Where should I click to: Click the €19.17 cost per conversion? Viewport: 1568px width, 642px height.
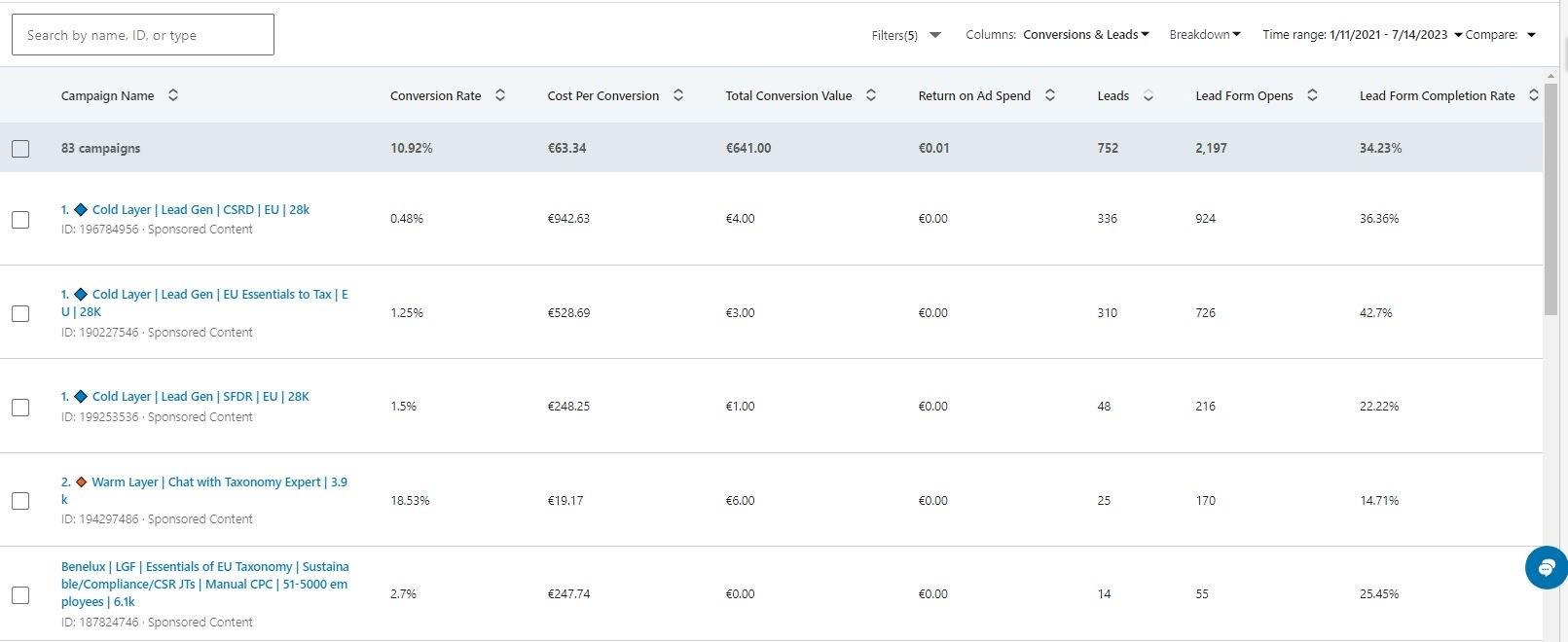click(x=565, y=501)
